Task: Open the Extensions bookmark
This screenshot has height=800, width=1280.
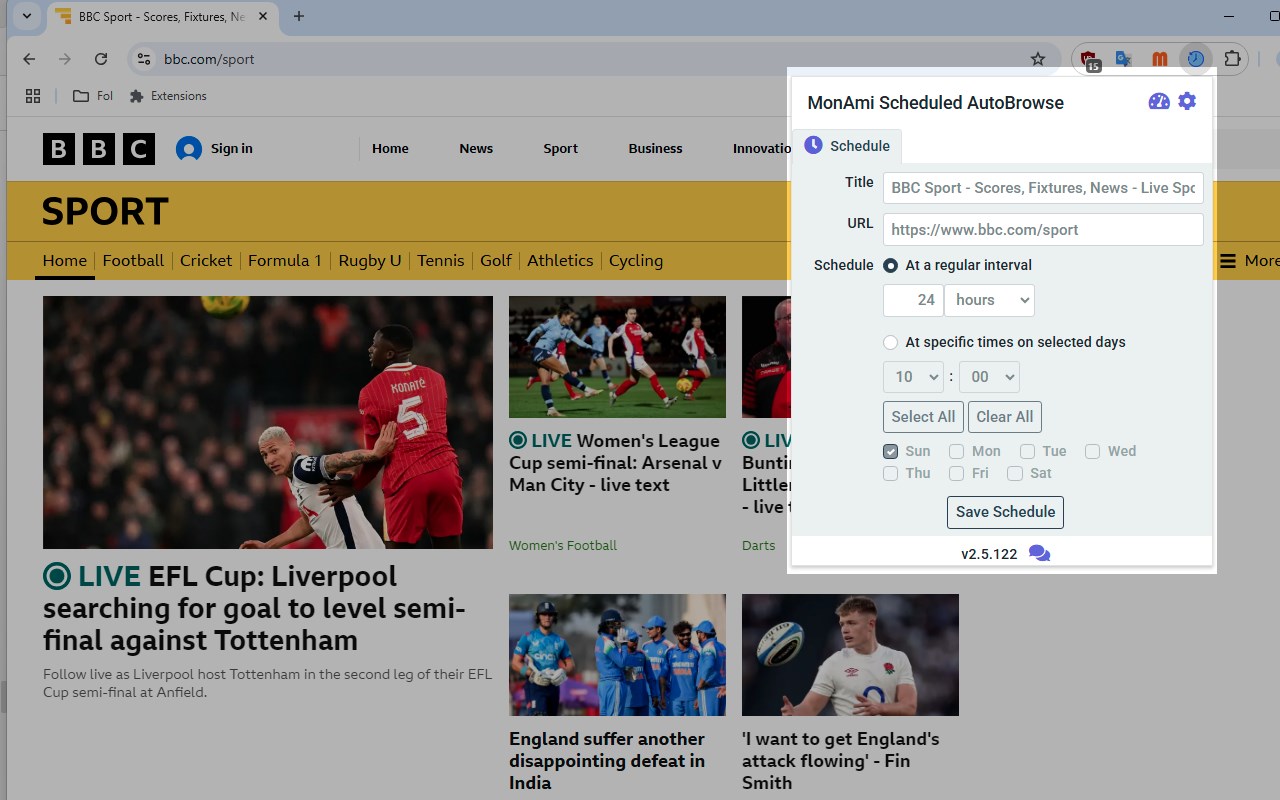Action: click(168, 96)
